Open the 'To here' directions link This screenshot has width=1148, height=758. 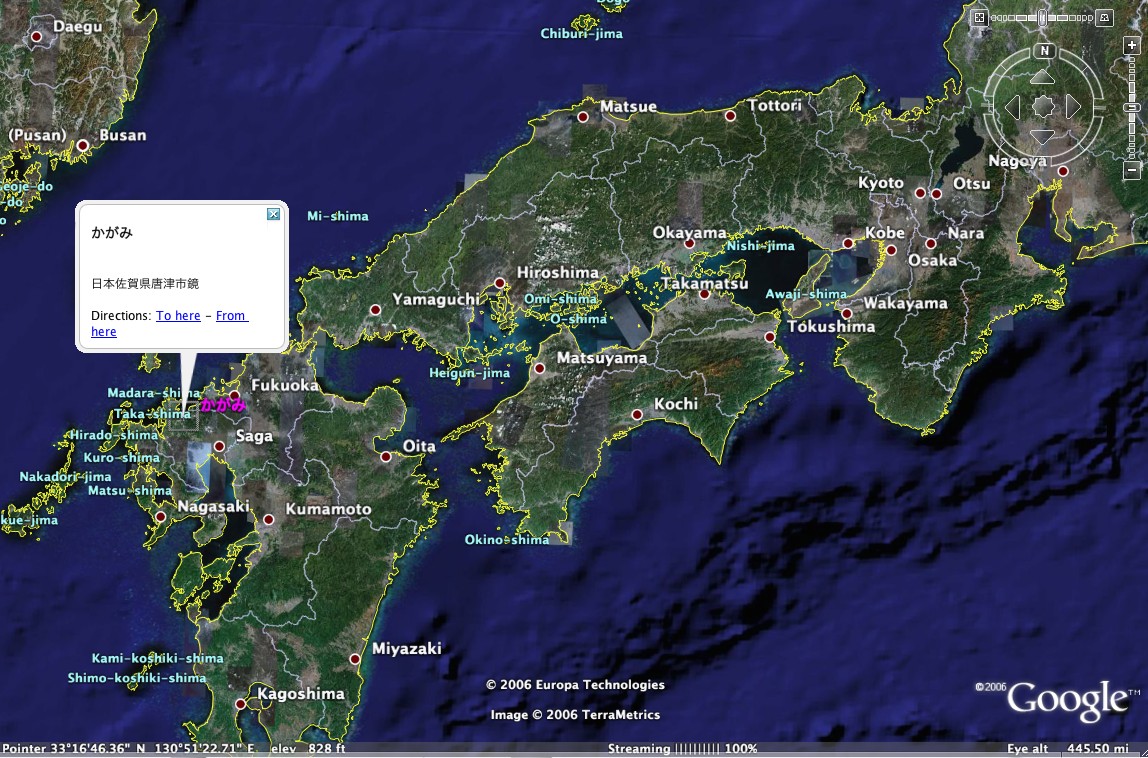pyautogui.click(x=178, y=316)
